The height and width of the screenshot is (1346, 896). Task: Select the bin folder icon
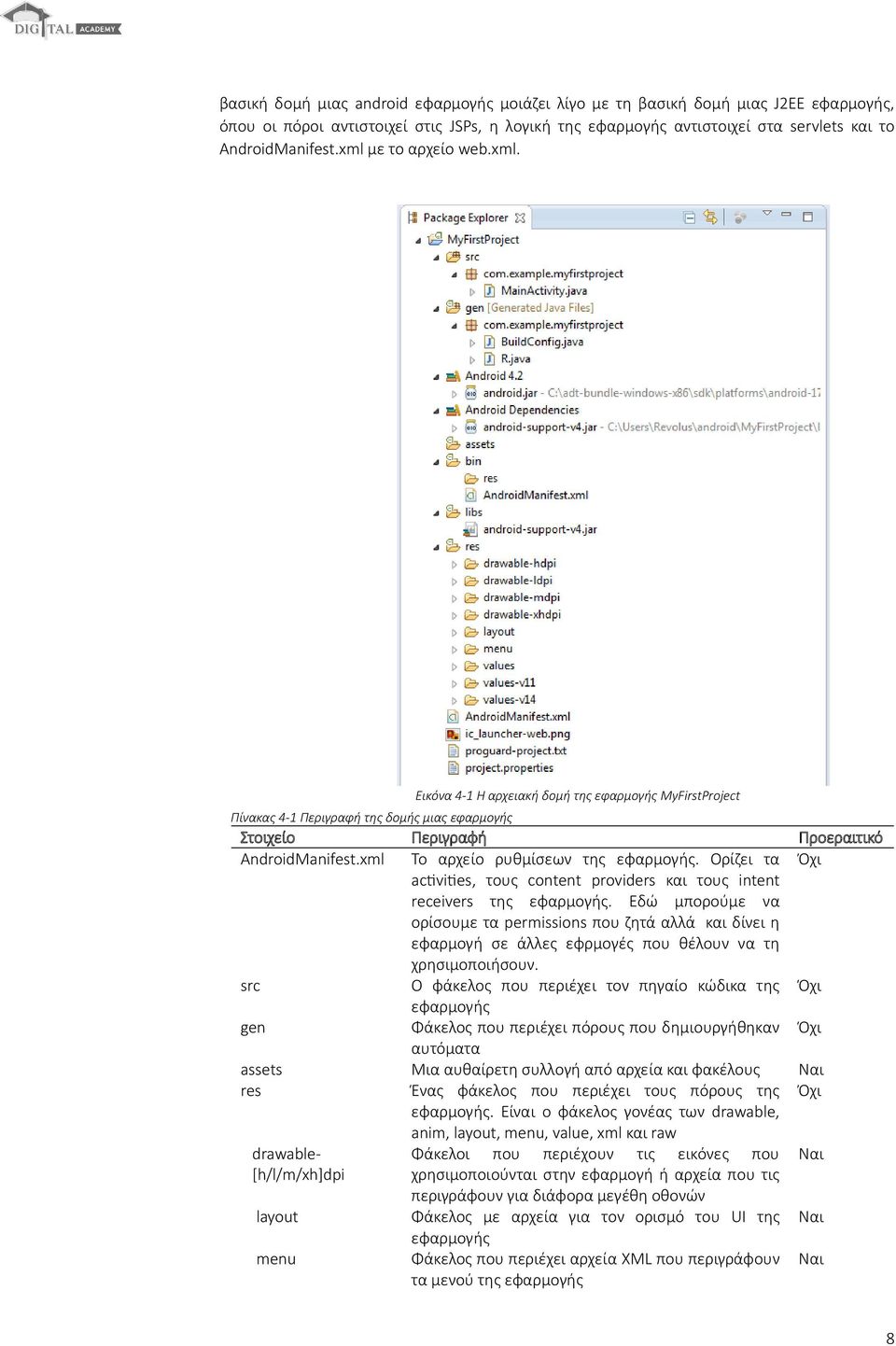[454, 461]
